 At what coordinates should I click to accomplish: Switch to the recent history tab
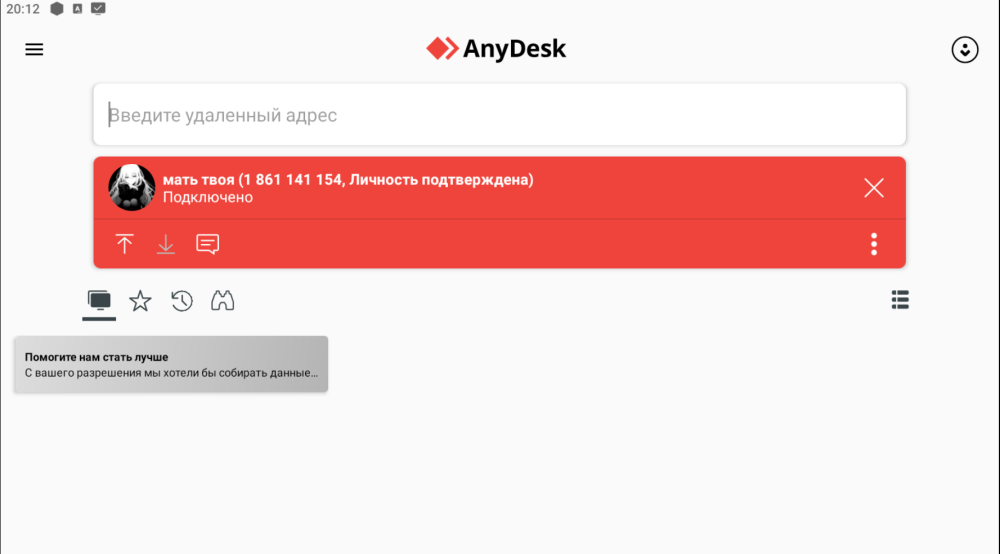point(182,301)
